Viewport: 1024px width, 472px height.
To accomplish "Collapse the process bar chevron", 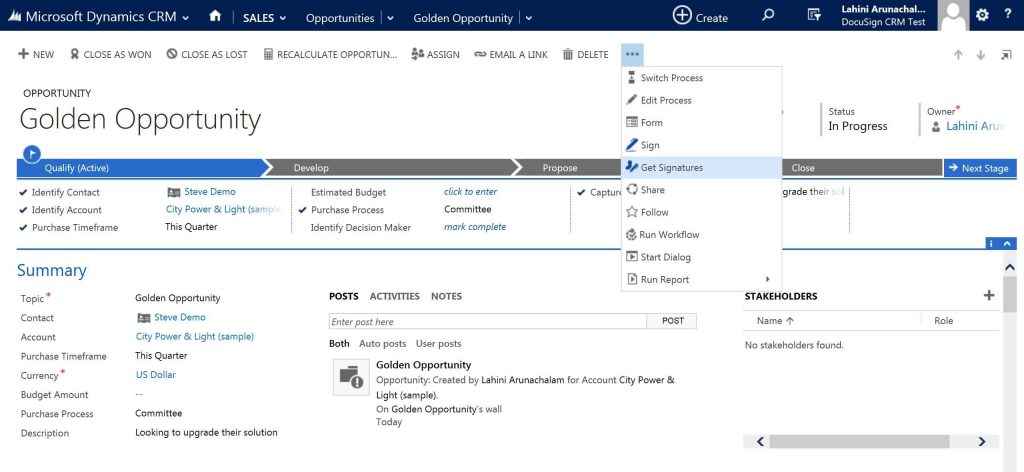I will (1008, 243).
